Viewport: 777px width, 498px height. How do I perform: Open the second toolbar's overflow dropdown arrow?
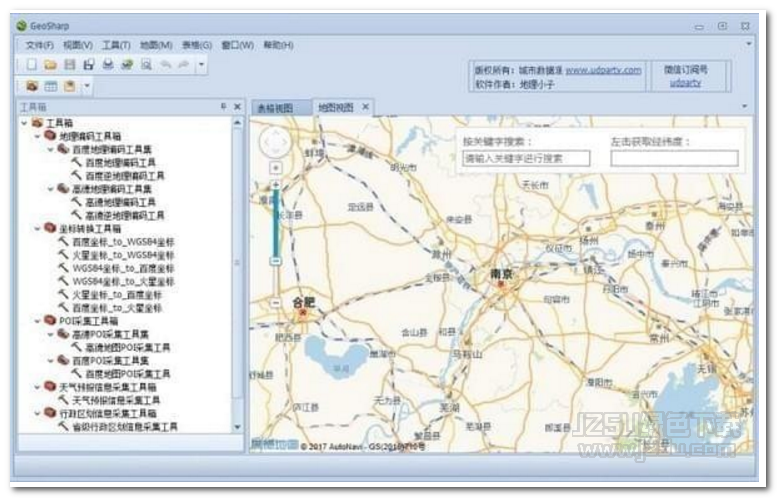pos(87,86)
